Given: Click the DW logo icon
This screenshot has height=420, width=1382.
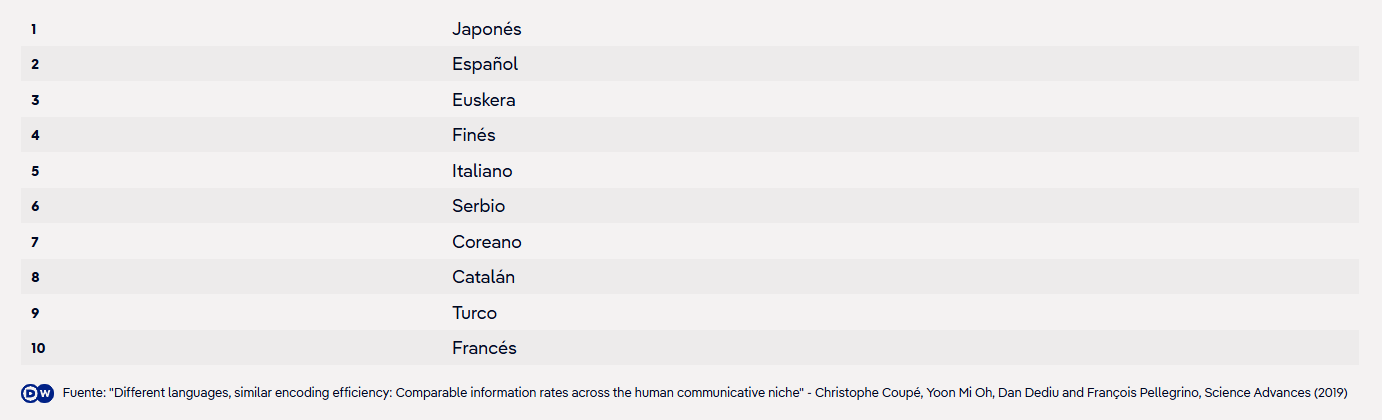Looking at the screenshot, I should pos(37,393).
